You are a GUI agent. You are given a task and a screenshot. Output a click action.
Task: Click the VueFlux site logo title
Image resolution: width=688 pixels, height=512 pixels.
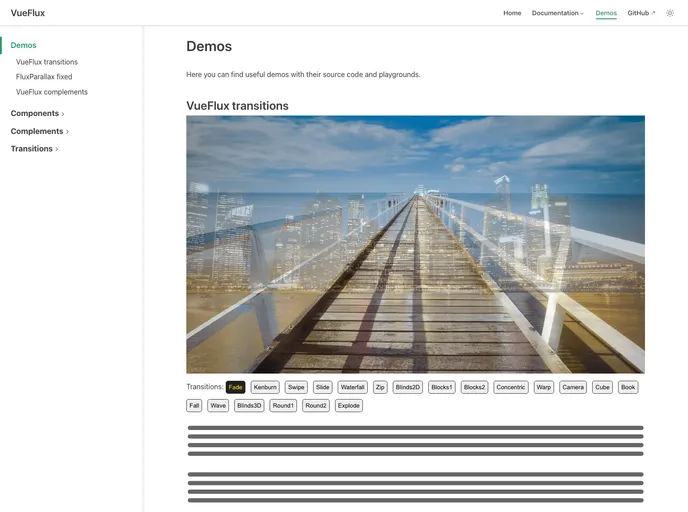click(28, 13)
